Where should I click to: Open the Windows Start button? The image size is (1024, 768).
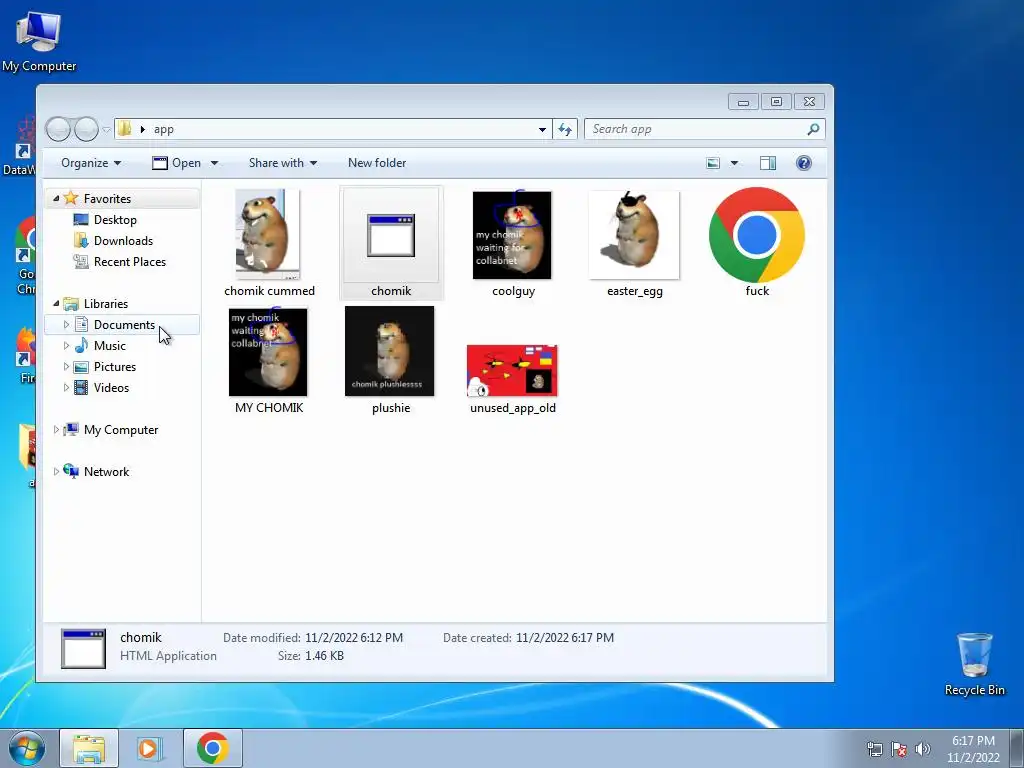pyautogui.click(x=27, y=748)
